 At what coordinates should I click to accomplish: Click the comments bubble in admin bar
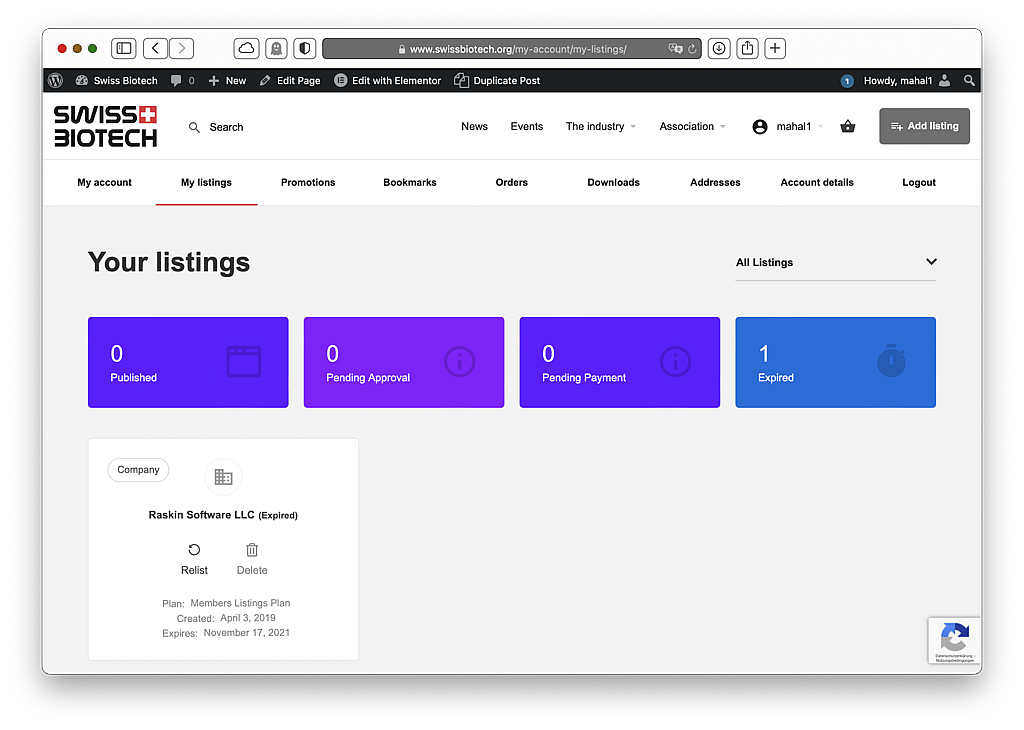click(181, 81)
